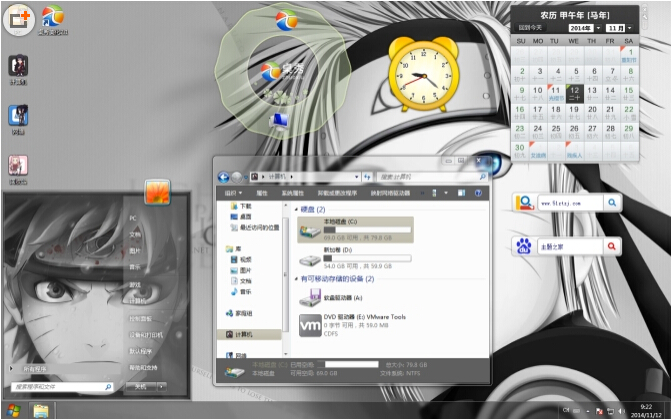Viewport: 672px width, 419px height.
Task: Click 系统属性 in Explorer toolbar
Action: click(x=293, y=193)
